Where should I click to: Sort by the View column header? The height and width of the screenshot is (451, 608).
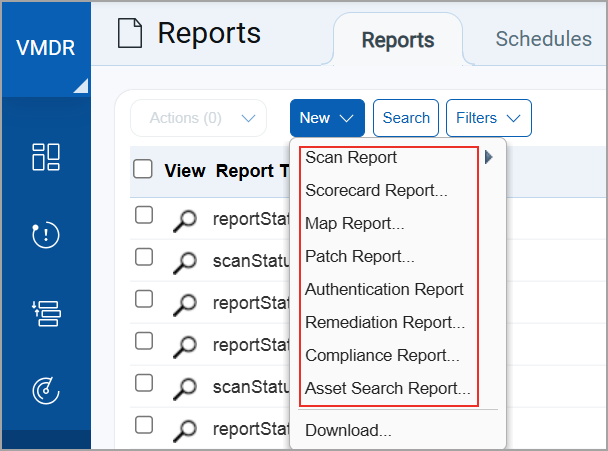tap(185, 171)
